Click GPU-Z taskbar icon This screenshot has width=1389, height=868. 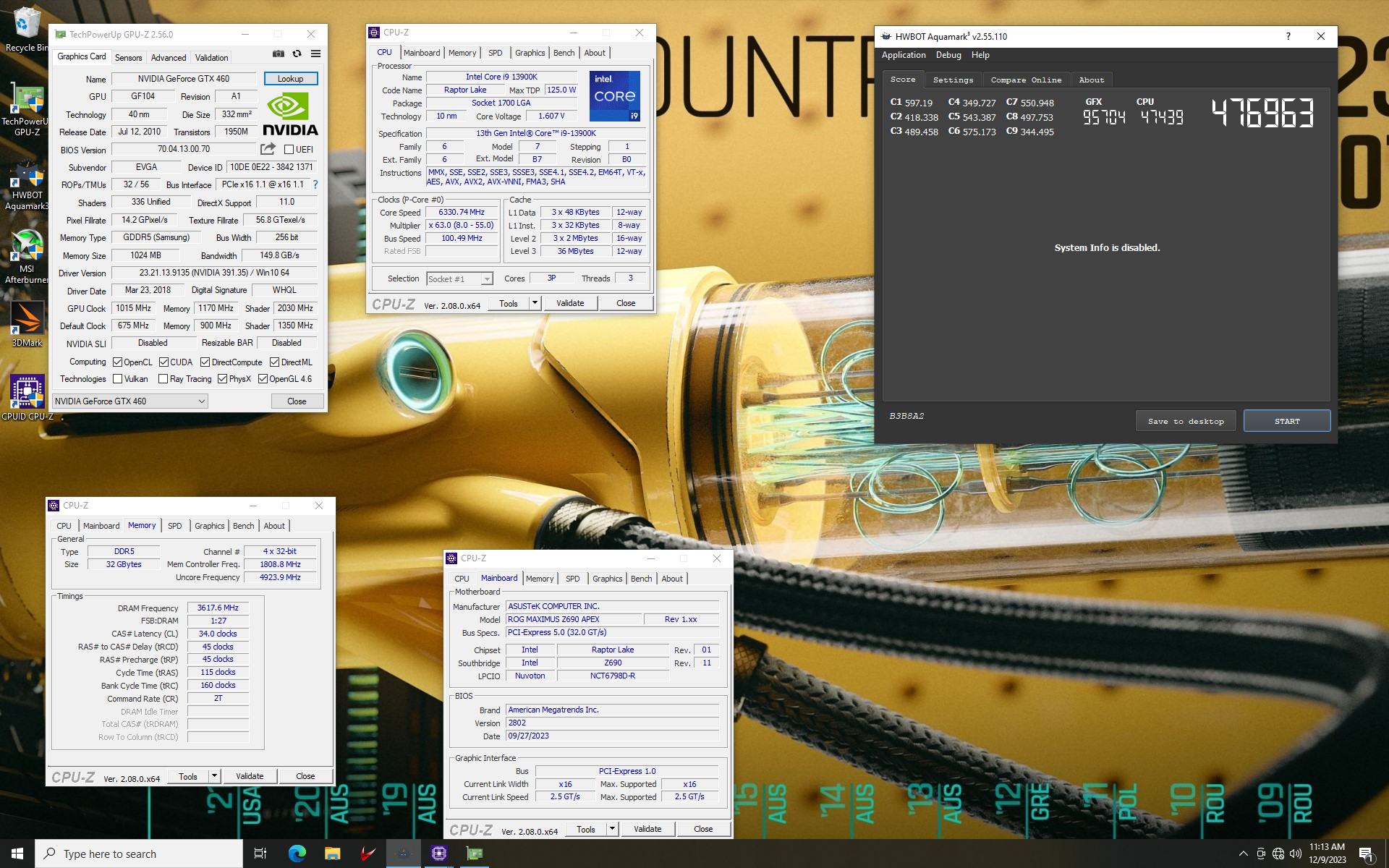coord(475,854)
